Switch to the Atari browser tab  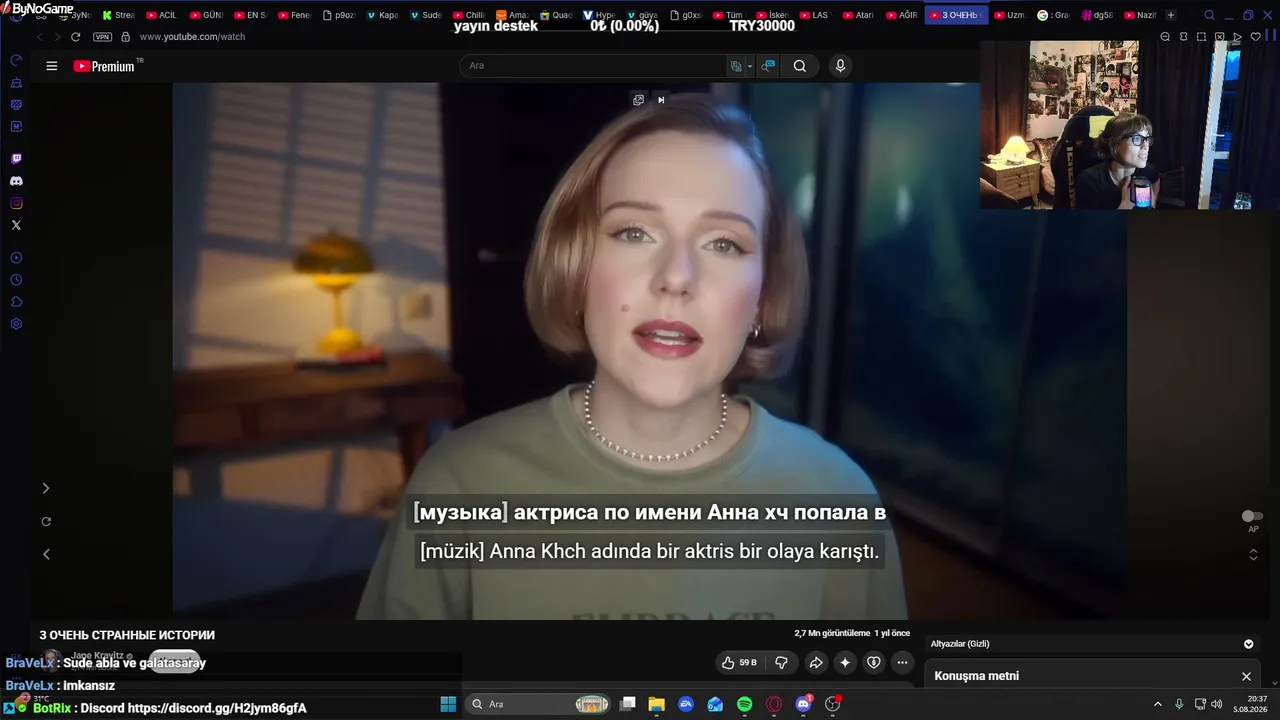coord(859,15)
